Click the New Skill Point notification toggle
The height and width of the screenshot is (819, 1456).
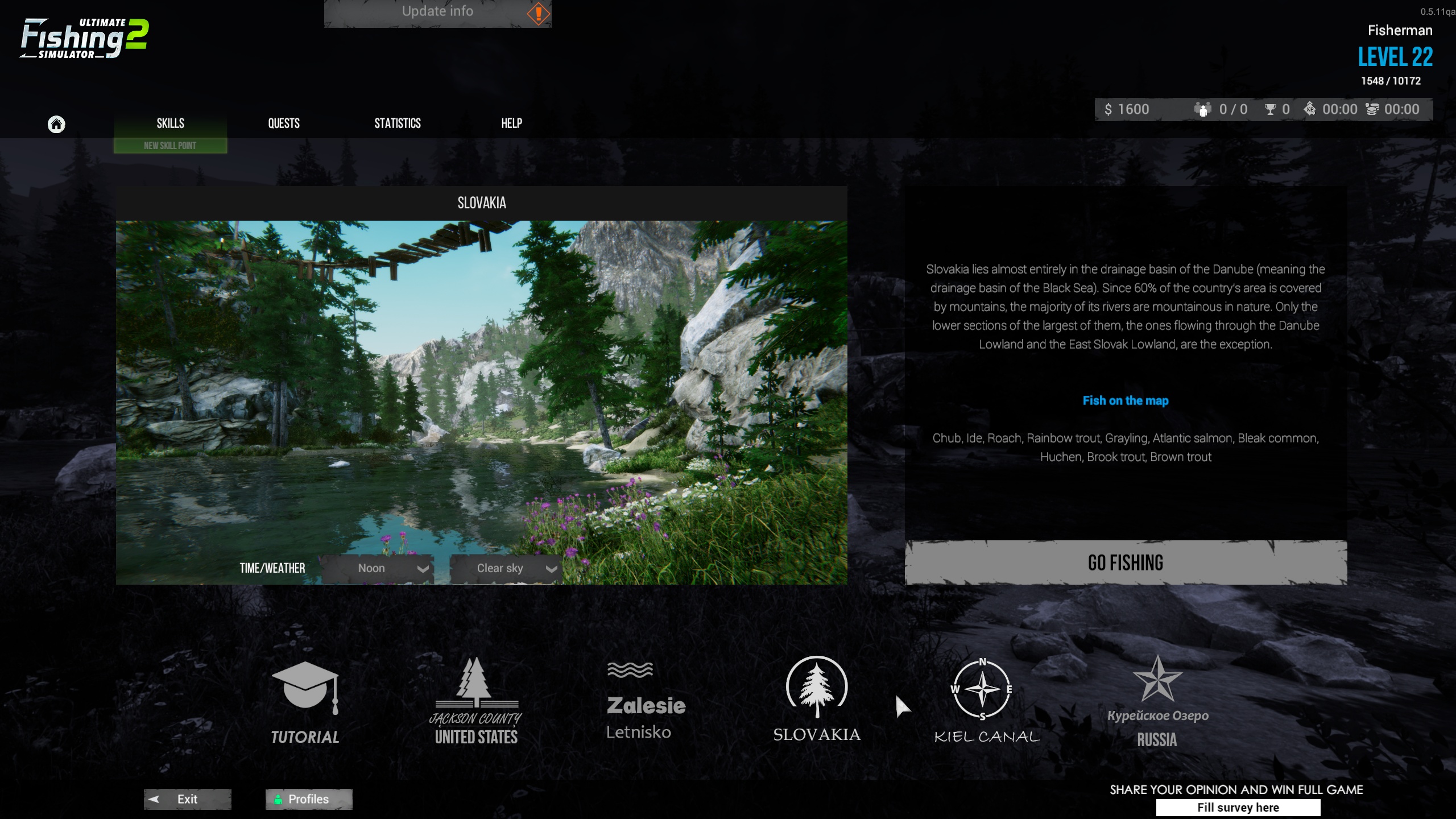(x=170, y=145)
